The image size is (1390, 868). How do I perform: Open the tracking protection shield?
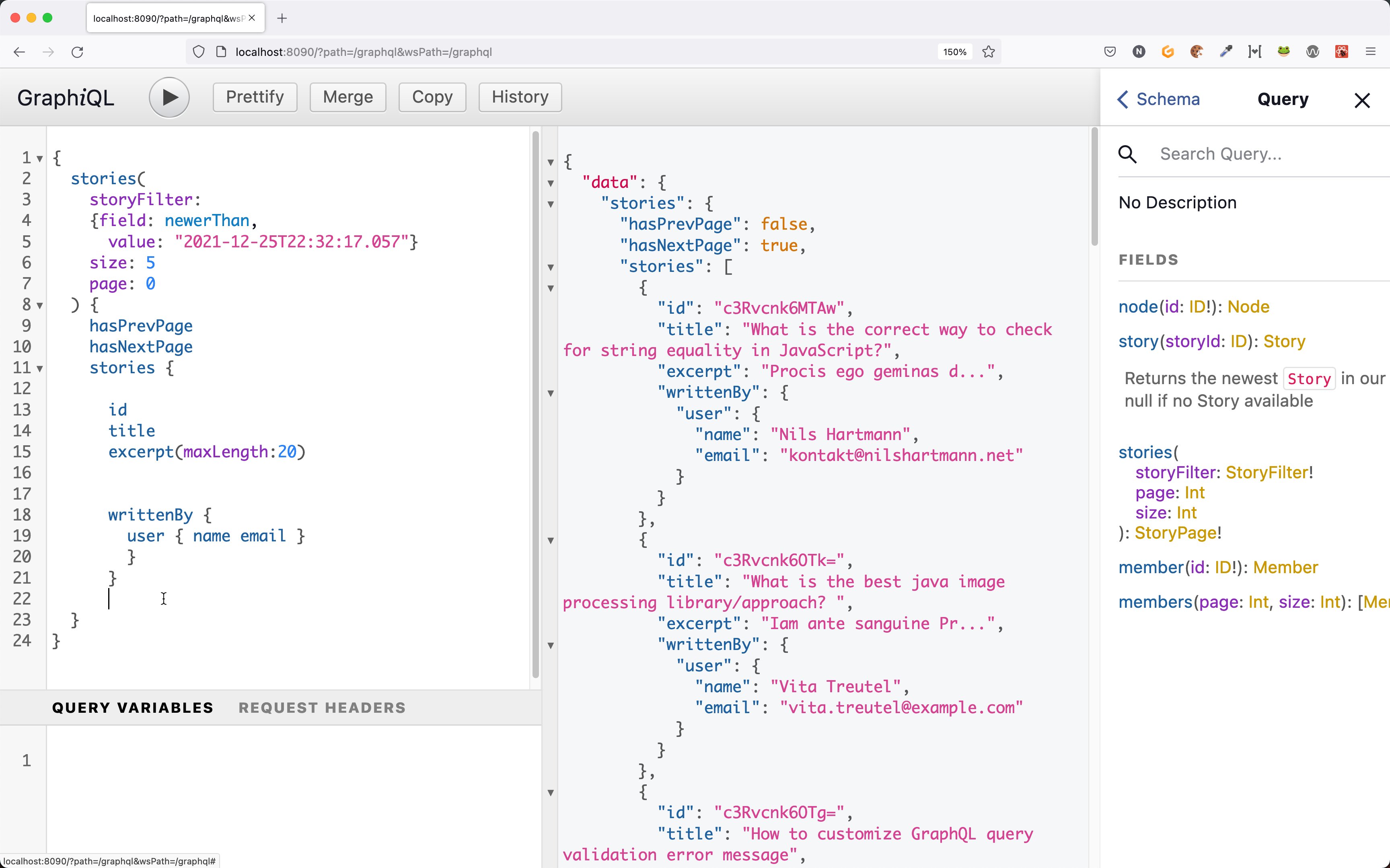[199, 51]
